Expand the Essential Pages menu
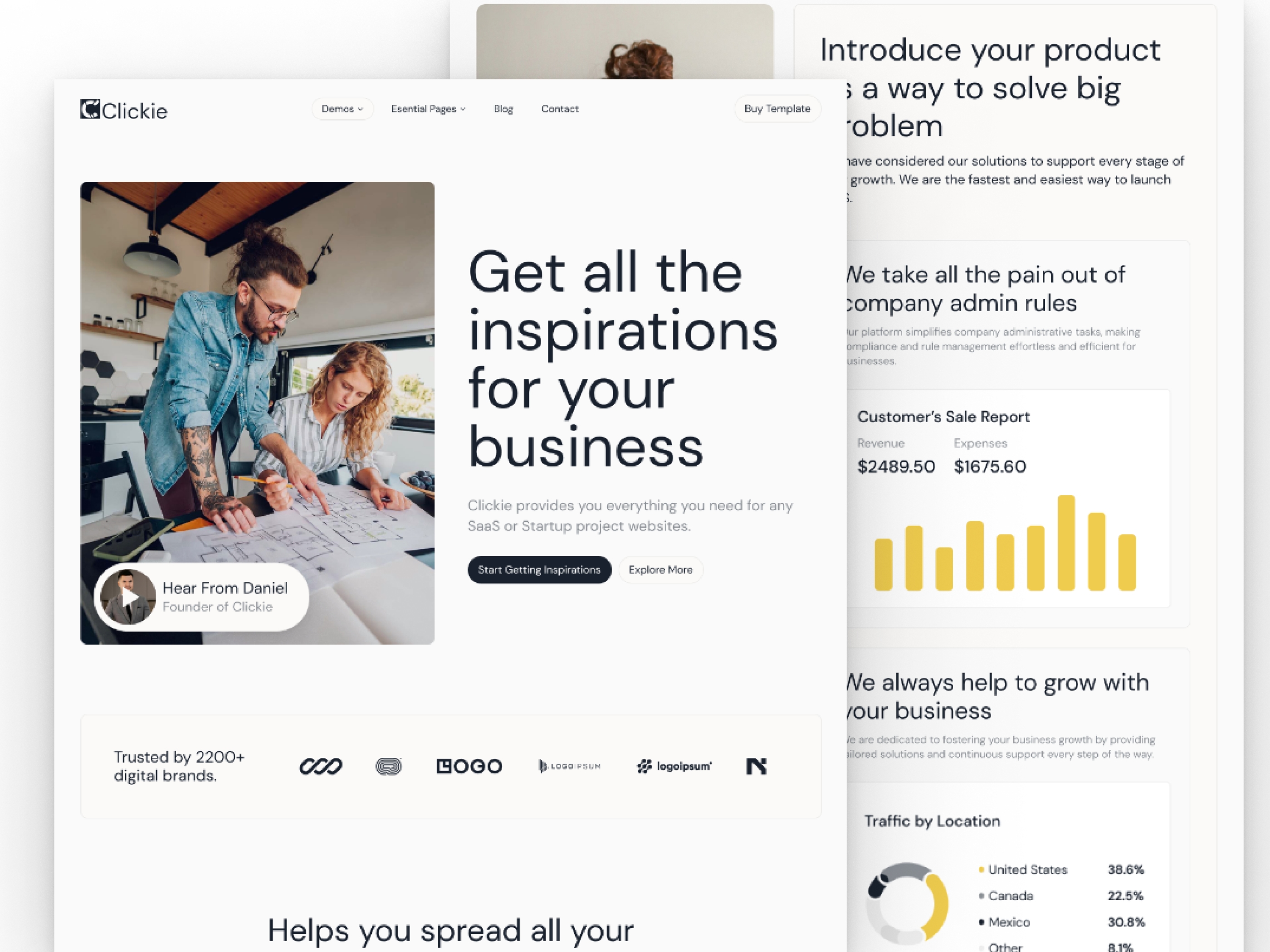The width and height of the screenshot is (1270, 952). click(425, 108)
